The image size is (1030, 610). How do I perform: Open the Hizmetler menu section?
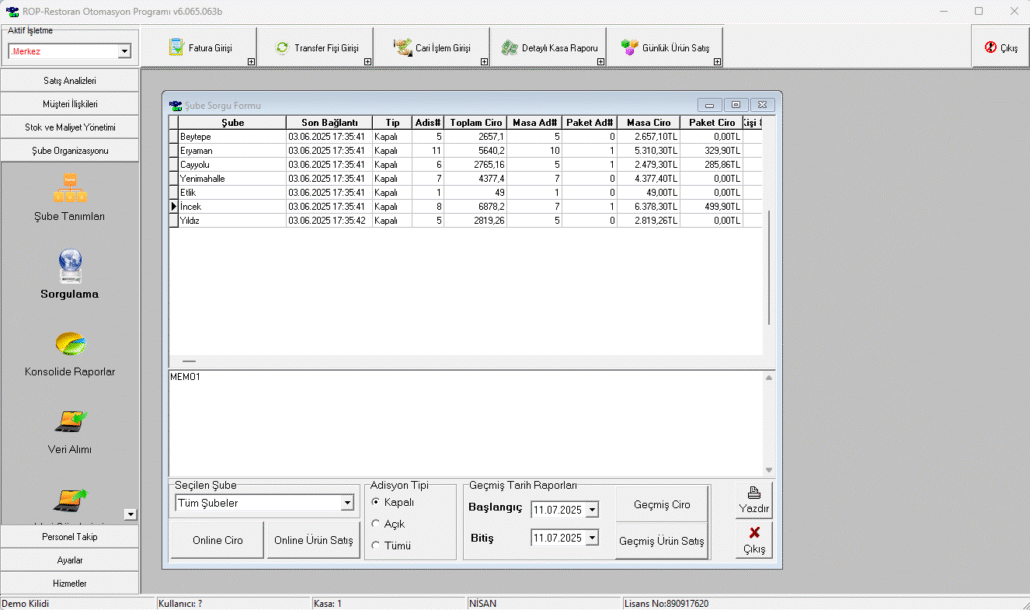click(70, 583)
